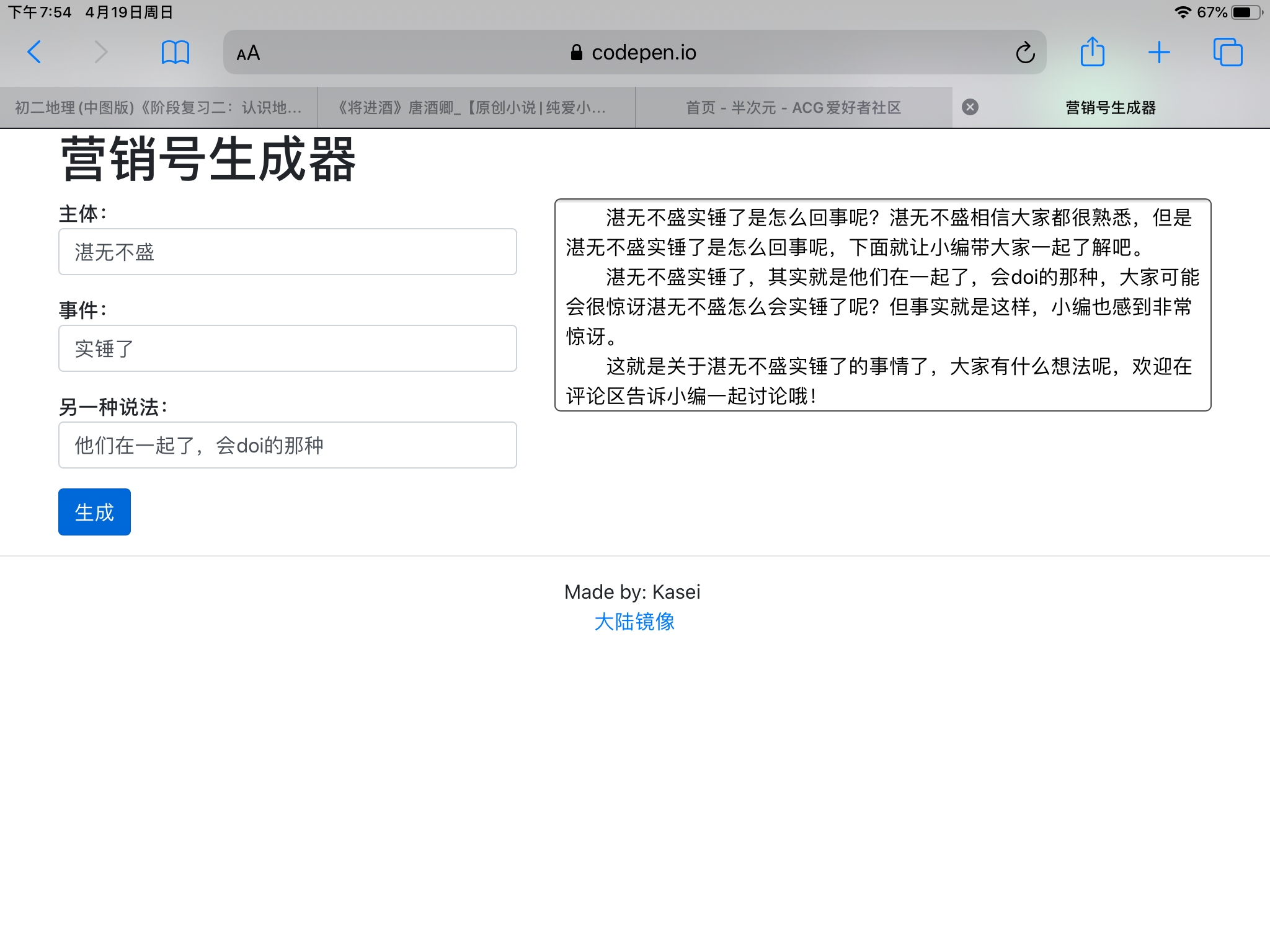Reload the codepen.io page
This screenshot has height=952, width=1270.
[1025, 53]
